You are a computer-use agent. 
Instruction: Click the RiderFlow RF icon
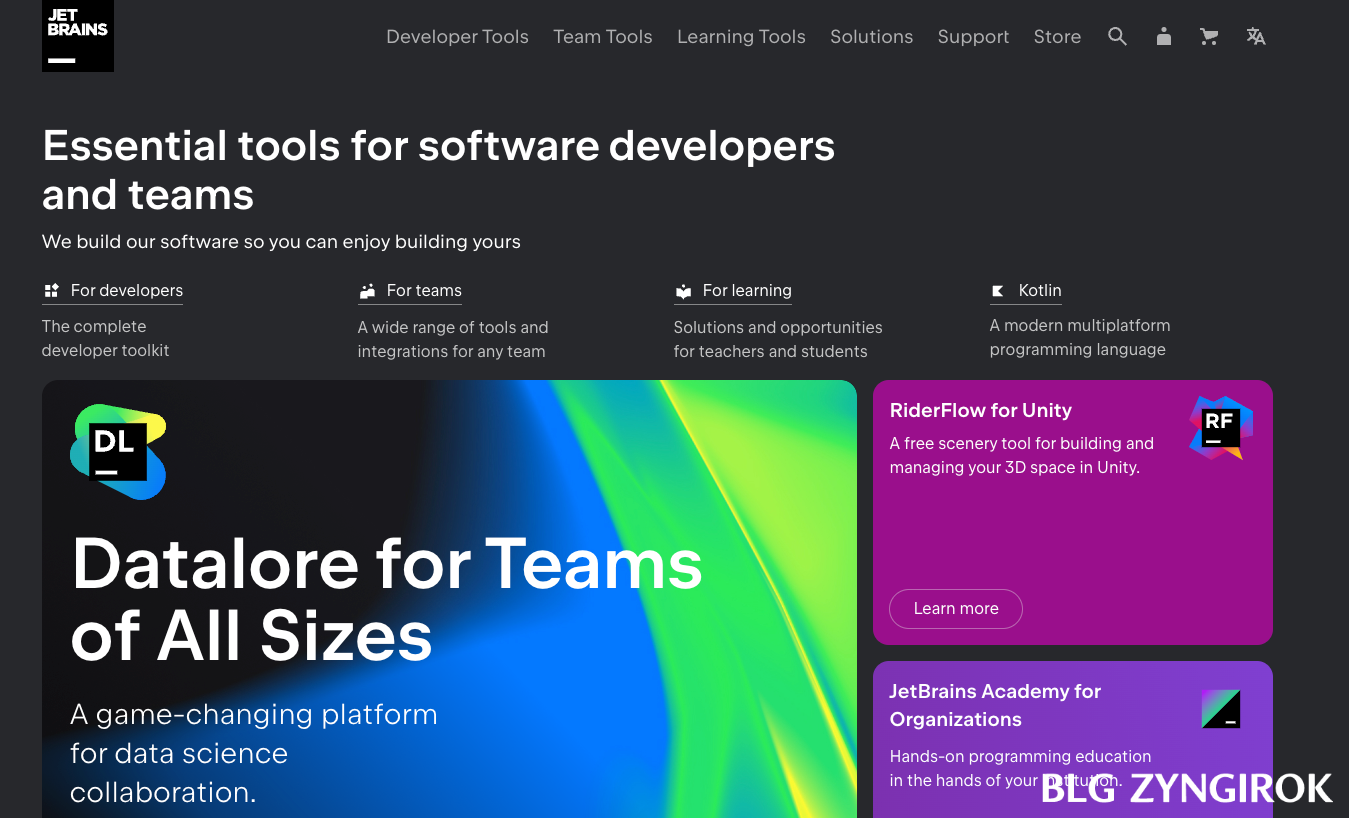tap(1221, 428)
